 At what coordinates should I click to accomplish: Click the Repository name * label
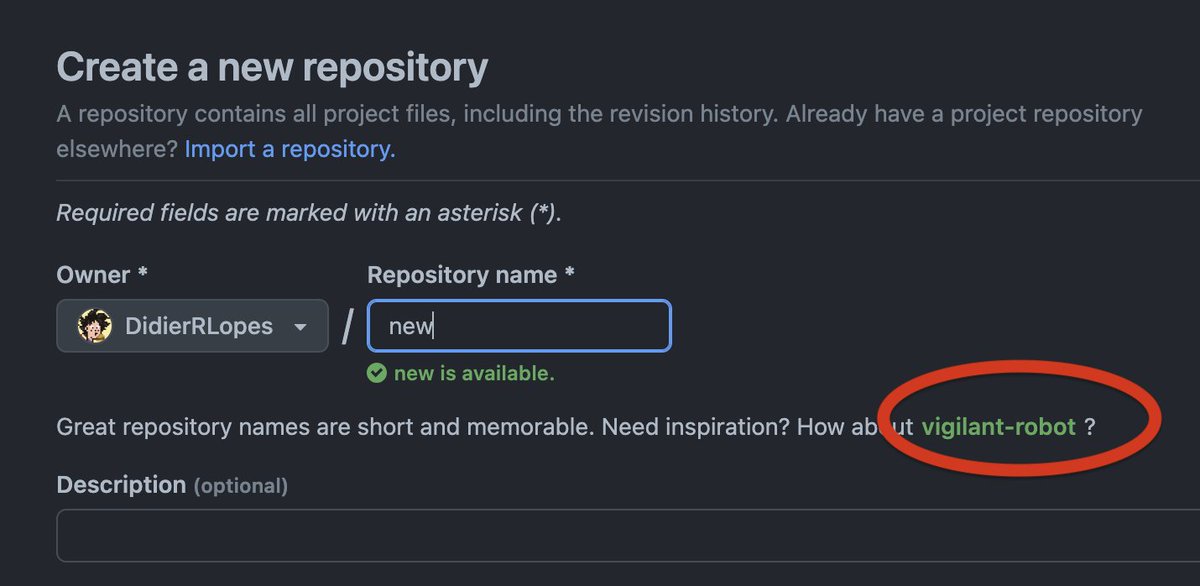pos(471,275)
